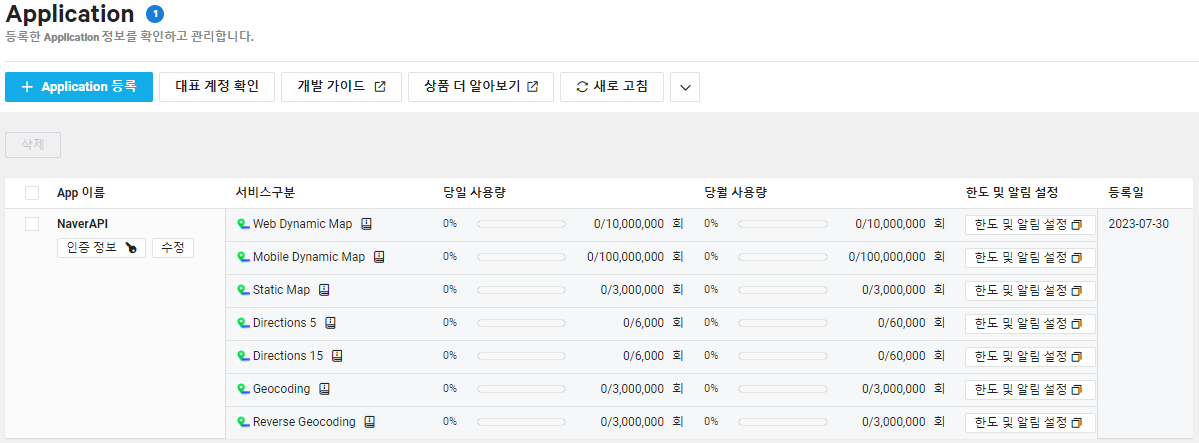Click the popup icon in Static Map's 한도 button
1199x443 pixels.
point(1077,292)
